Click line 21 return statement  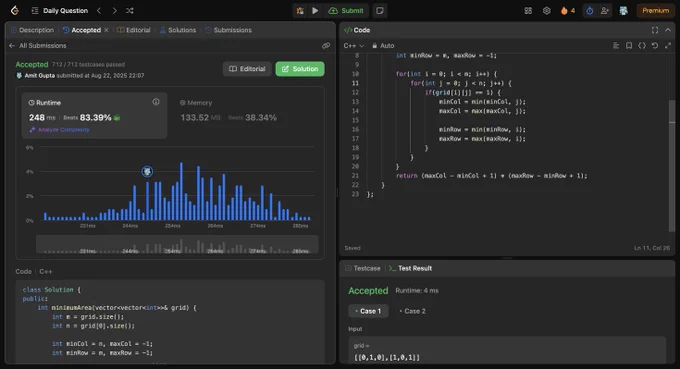click(491, 176)
